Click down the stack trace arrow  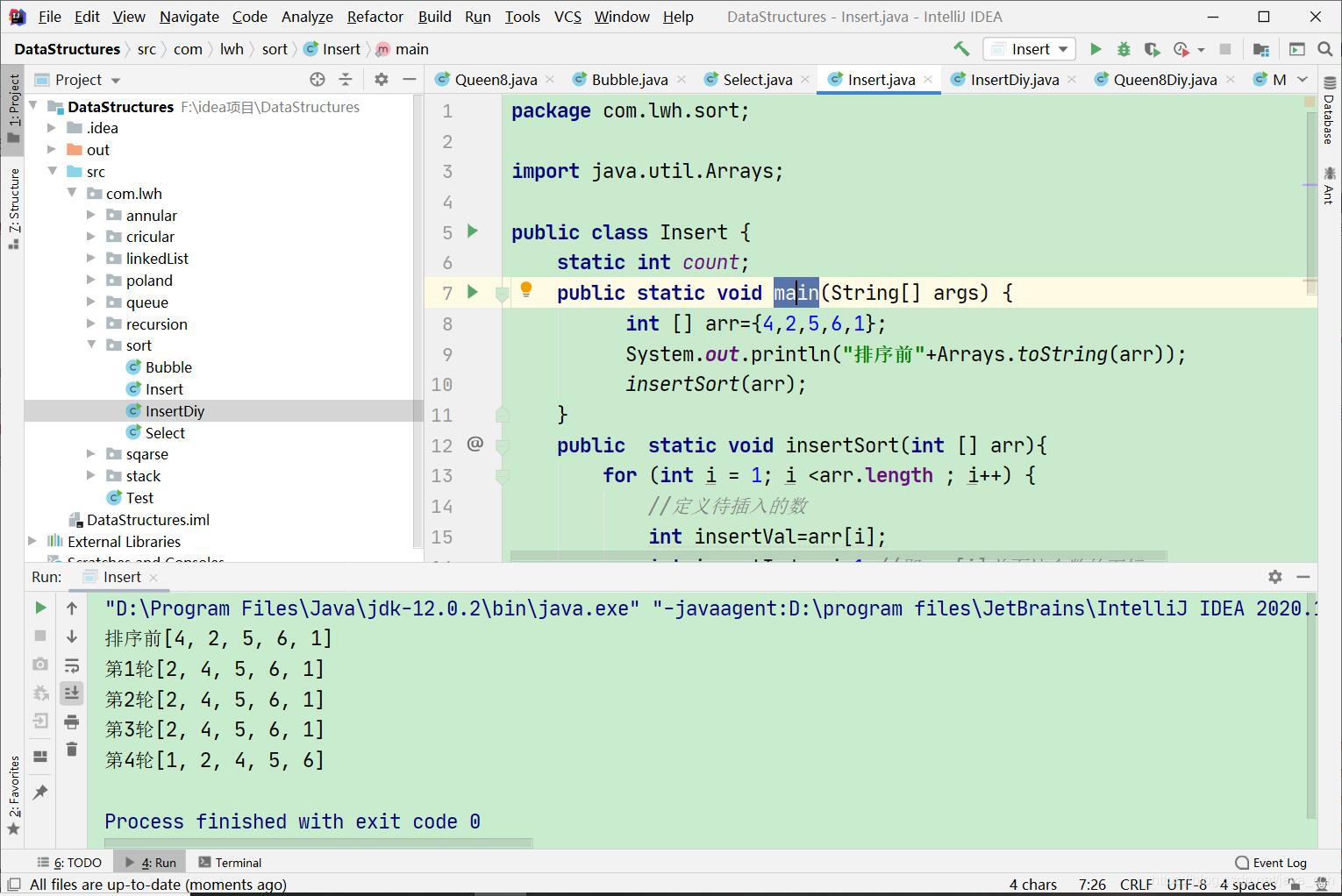pos(72,636)
